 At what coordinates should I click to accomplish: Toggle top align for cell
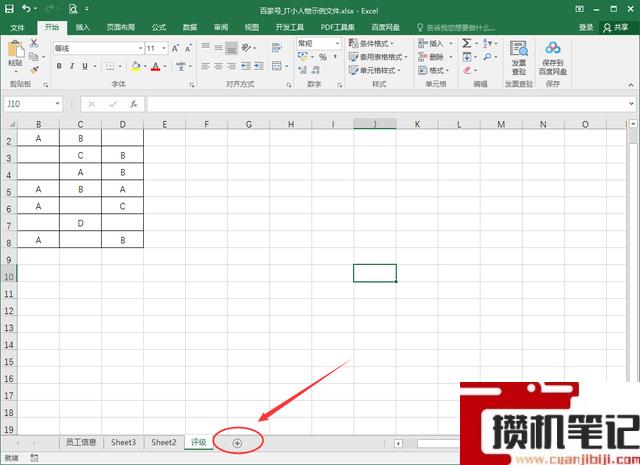[206, 48]
